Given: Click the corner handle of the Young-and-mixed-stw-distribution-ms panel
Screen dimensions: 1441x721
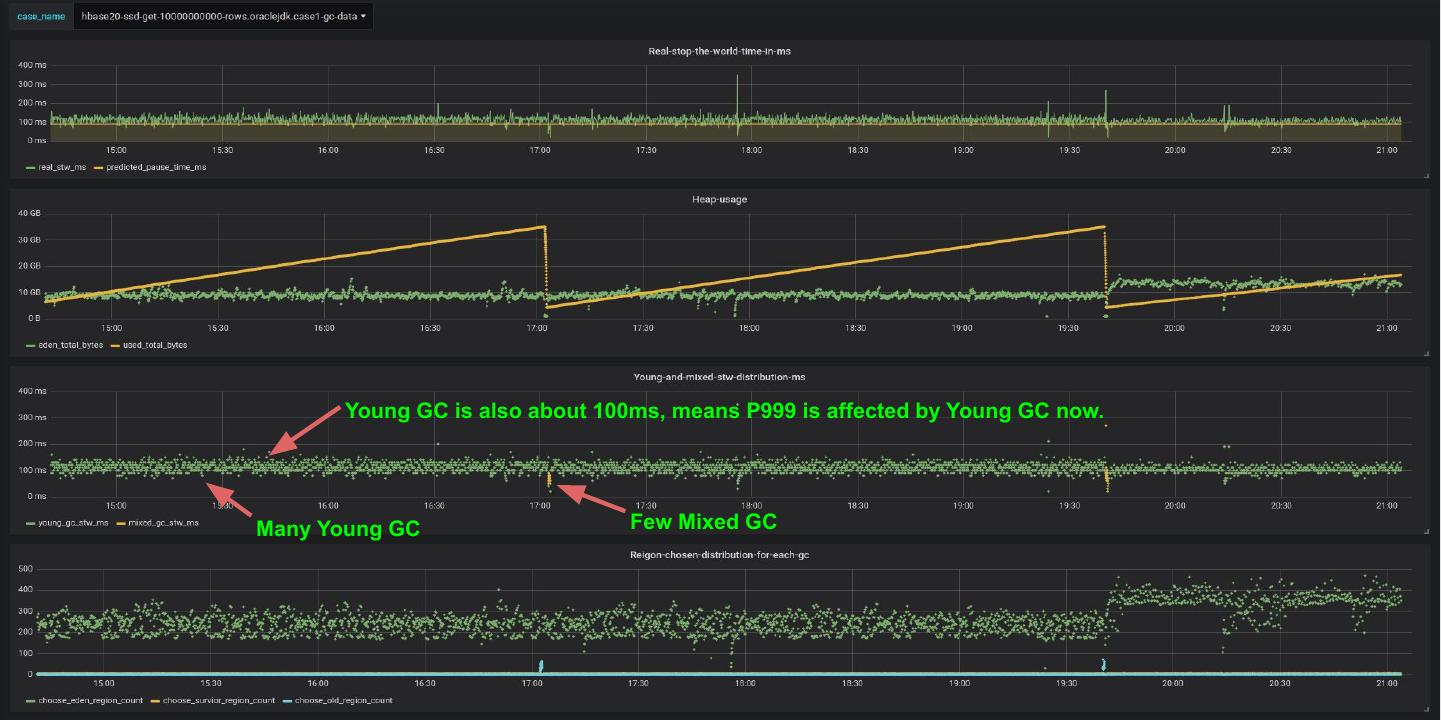Looking at the screenshot, I should click(1426, 531).
